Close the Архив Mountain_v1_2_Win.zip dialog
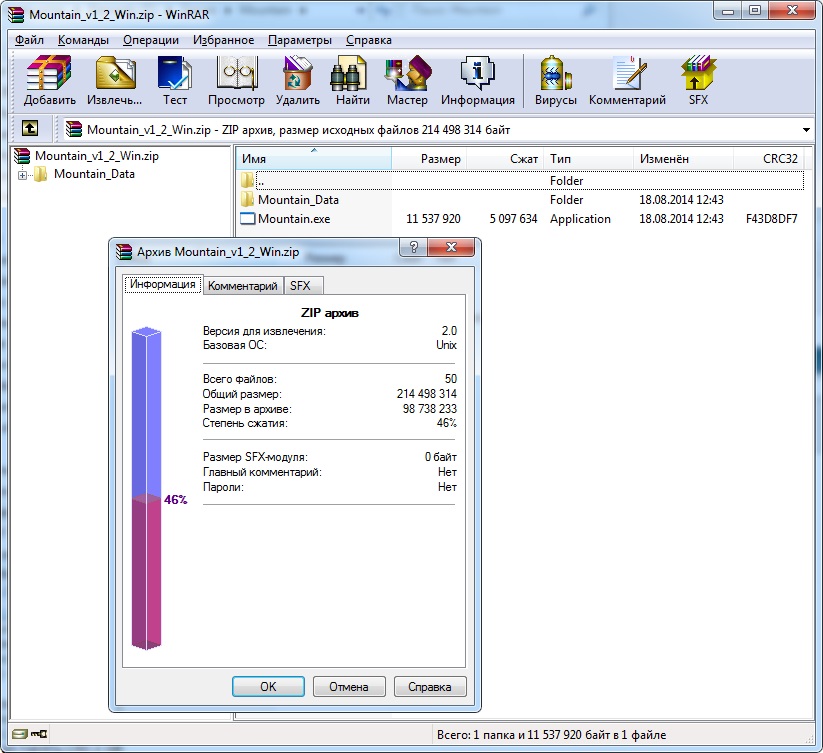The height and width of the screenshot is (753, 823). 451,247
